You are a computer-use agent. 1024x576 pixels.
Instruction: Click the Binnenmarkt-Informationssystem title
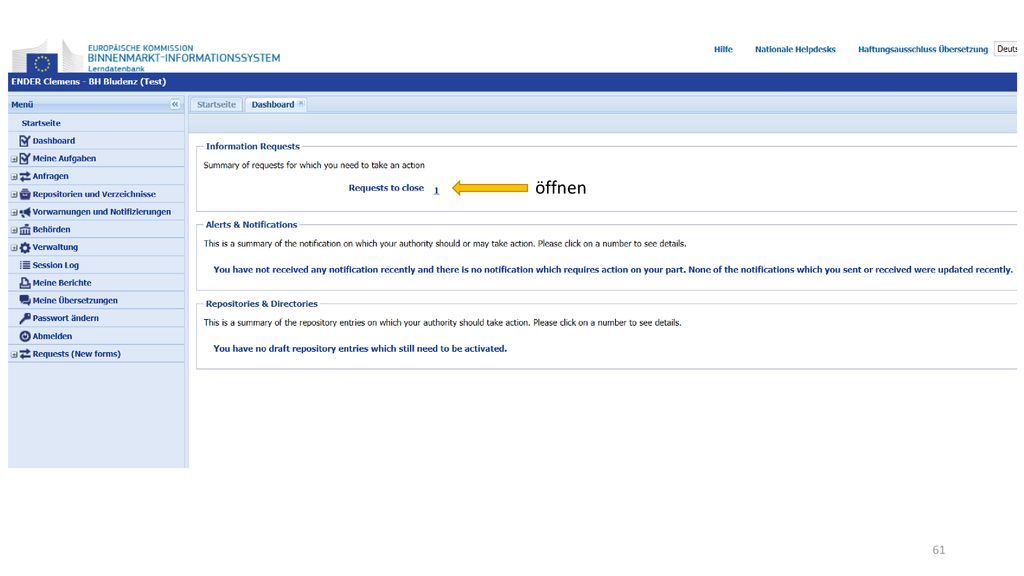coord(184,58)
